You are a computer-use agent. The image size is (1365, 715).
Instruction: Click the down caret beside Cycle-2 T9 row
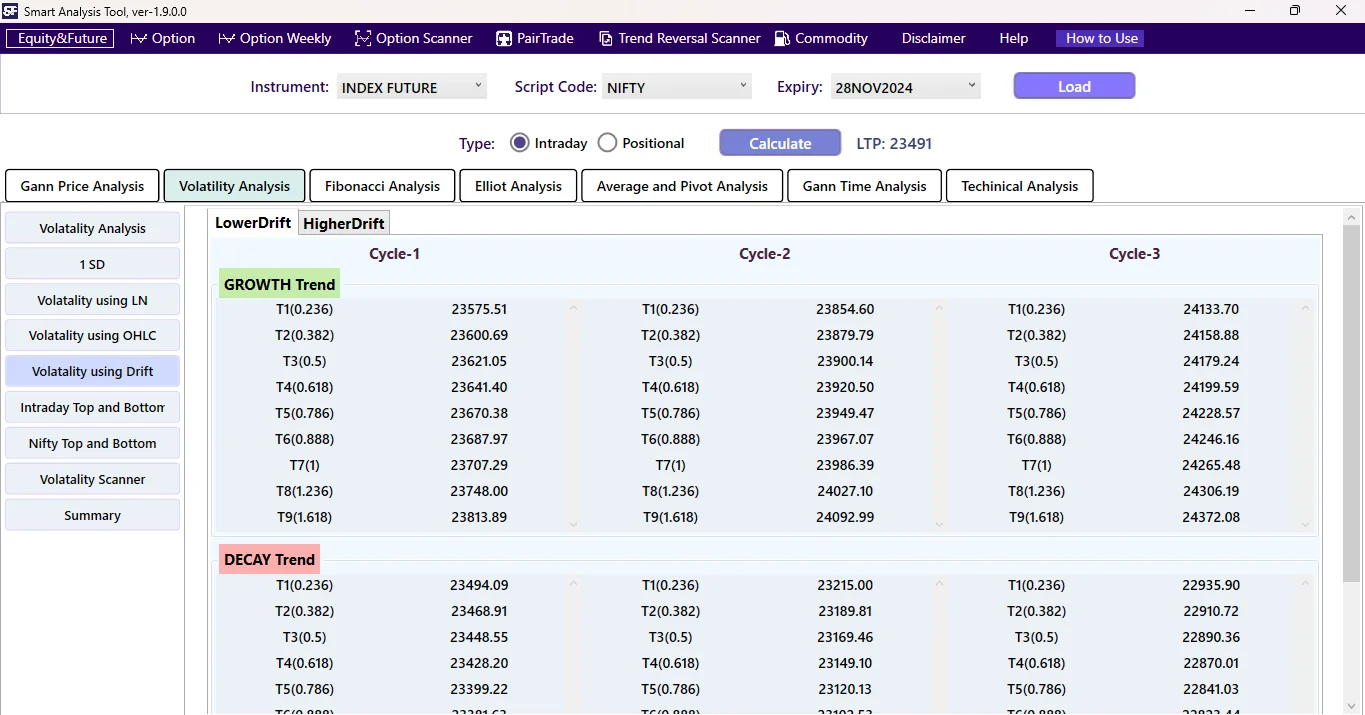tap(938, 523)
